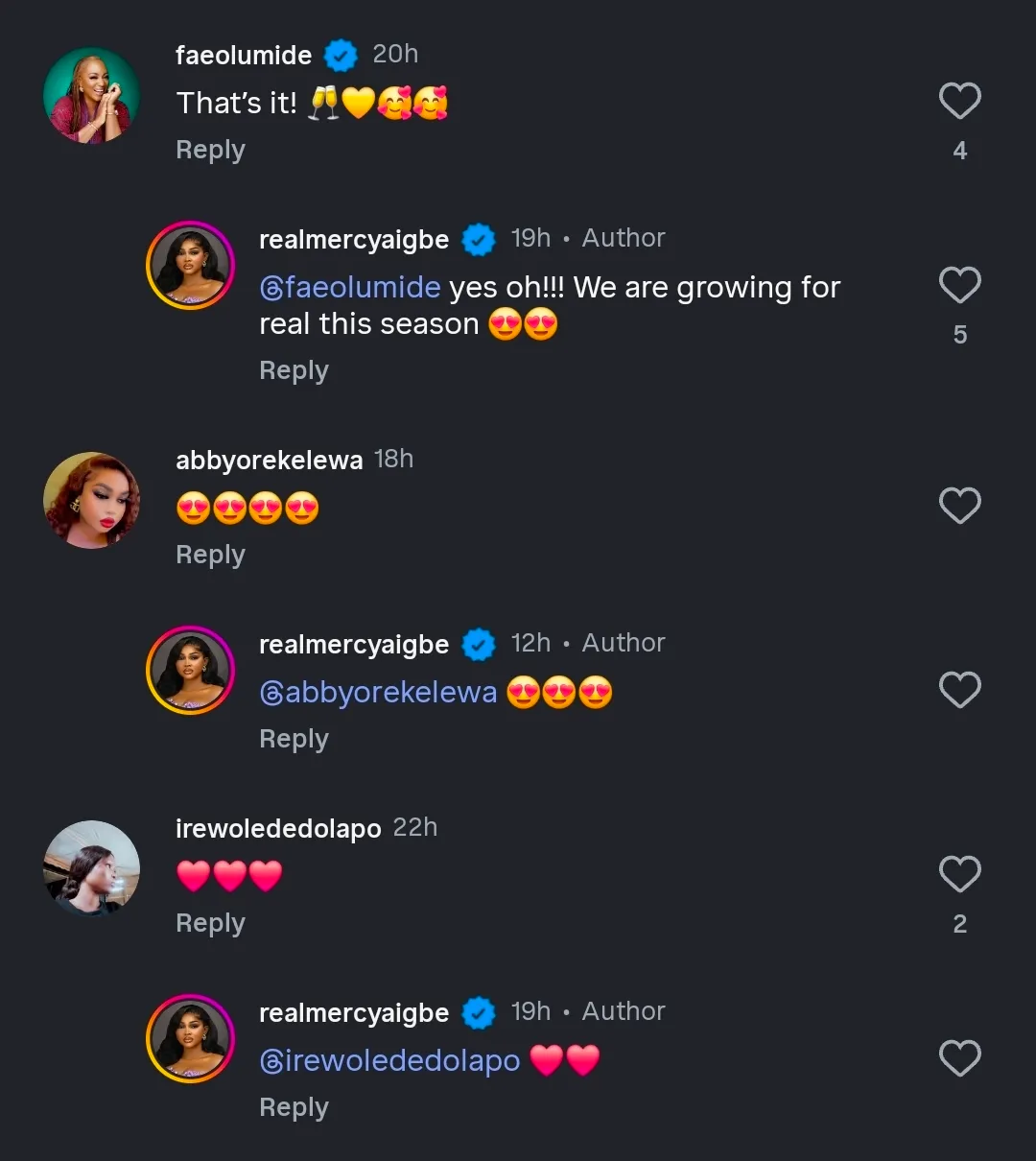Like realmercyaigbe's reply to irewolededolapo
1036x1161 pixels.
[x=959, y=1058]
